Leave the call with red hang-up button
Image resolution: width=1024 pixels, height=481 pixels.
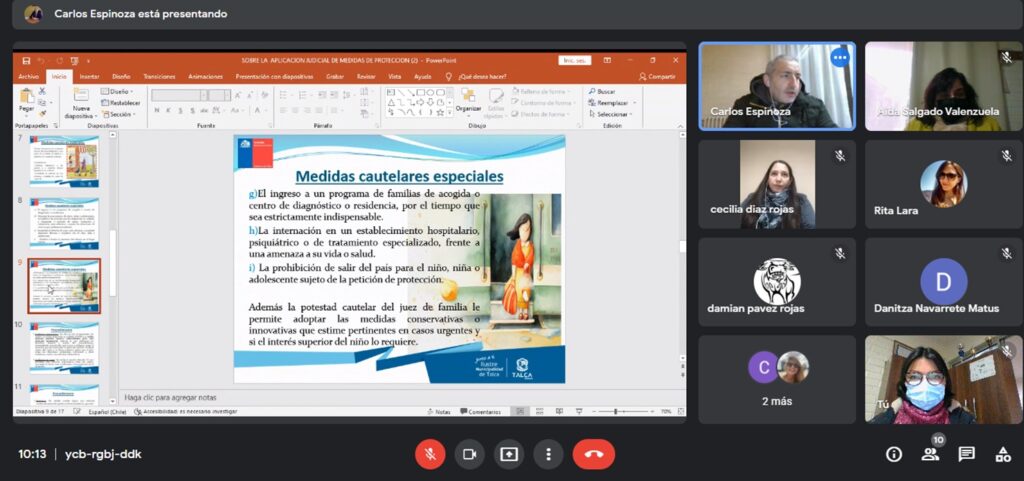[593, 454]
